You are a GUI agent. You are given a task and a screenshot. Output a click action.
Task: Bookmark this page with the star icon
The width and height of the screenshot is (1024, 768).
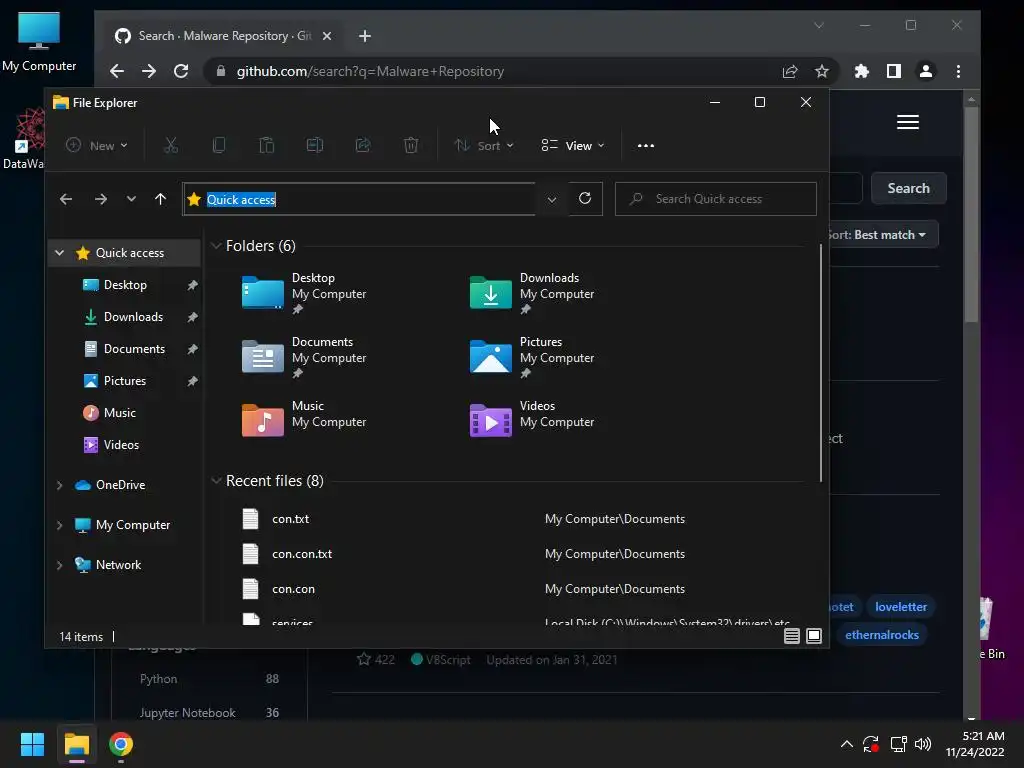(x=822, y=71)
